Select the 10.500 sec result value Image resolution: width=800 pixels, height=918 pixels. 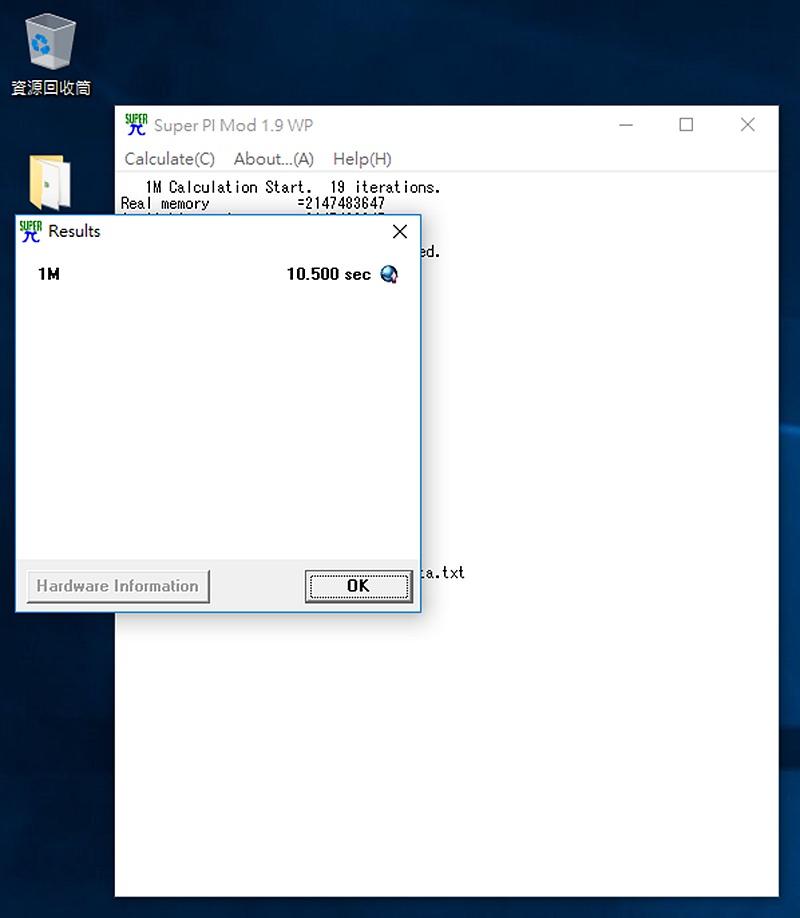click(x=329, y=274)
